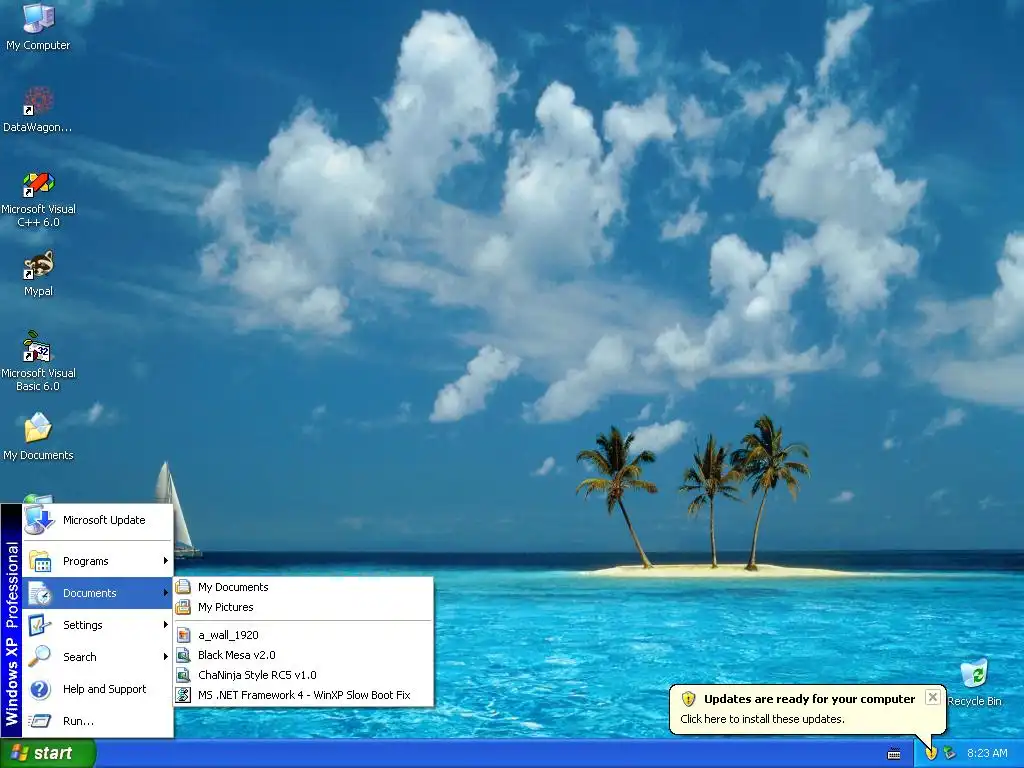Close the updates notification balloon

(933, 697)
